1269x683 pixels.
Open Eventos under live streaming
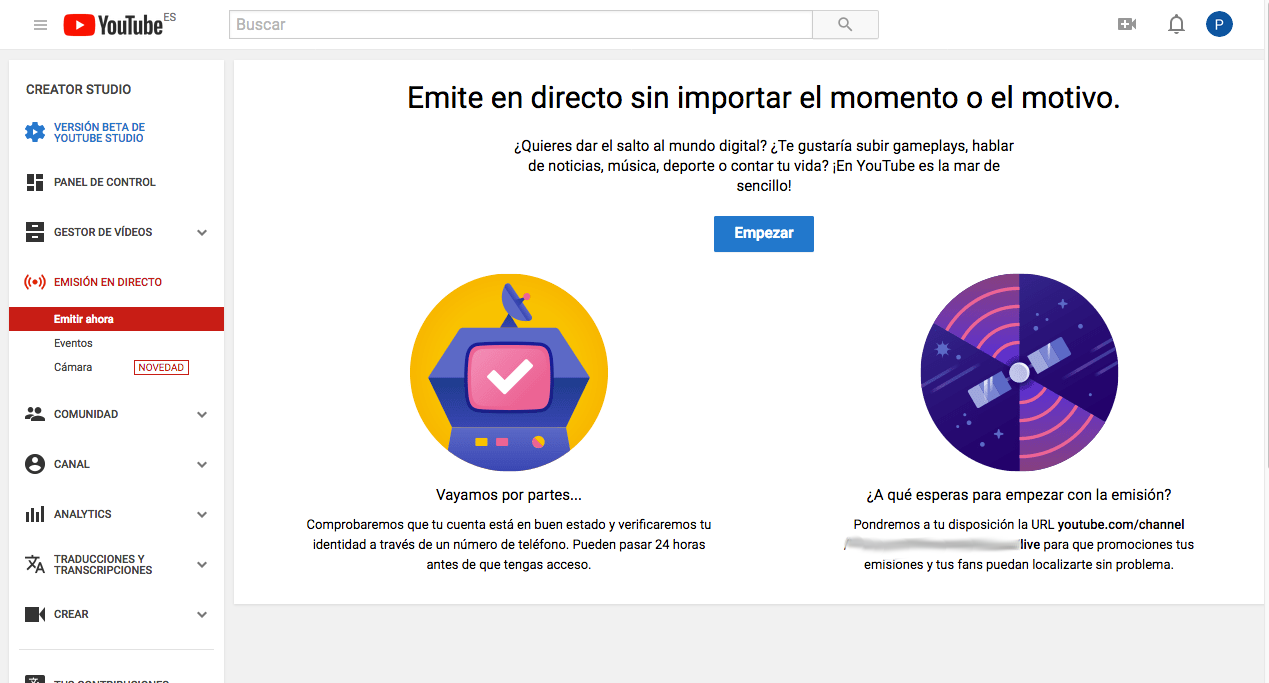[73, 343]
